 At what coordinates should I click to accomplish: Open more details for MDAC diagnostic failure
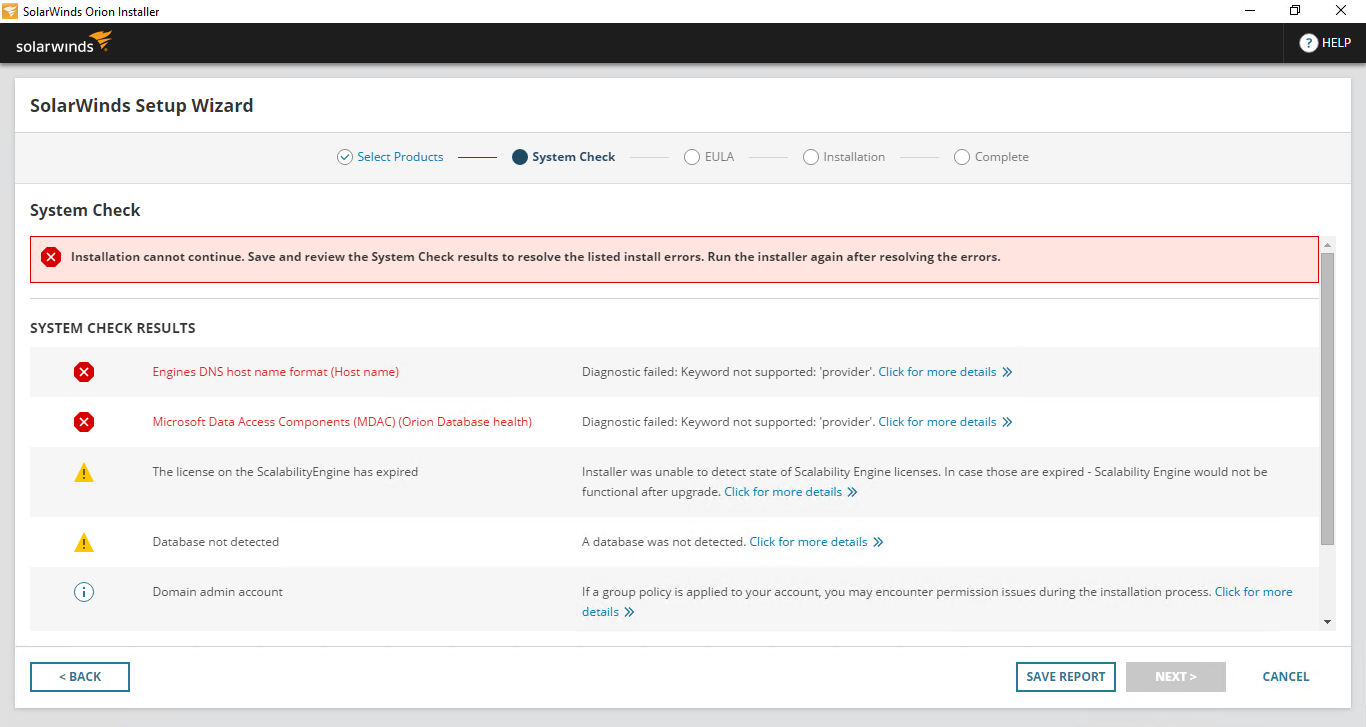[x=937, y=422]
